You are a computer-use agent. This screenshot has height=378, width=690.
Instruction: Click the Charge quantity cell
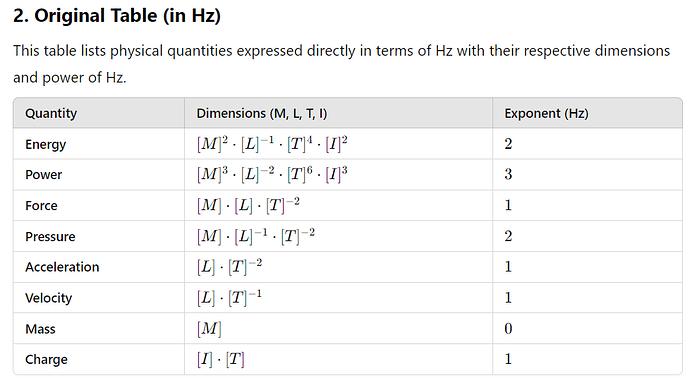tap(46, 360)
